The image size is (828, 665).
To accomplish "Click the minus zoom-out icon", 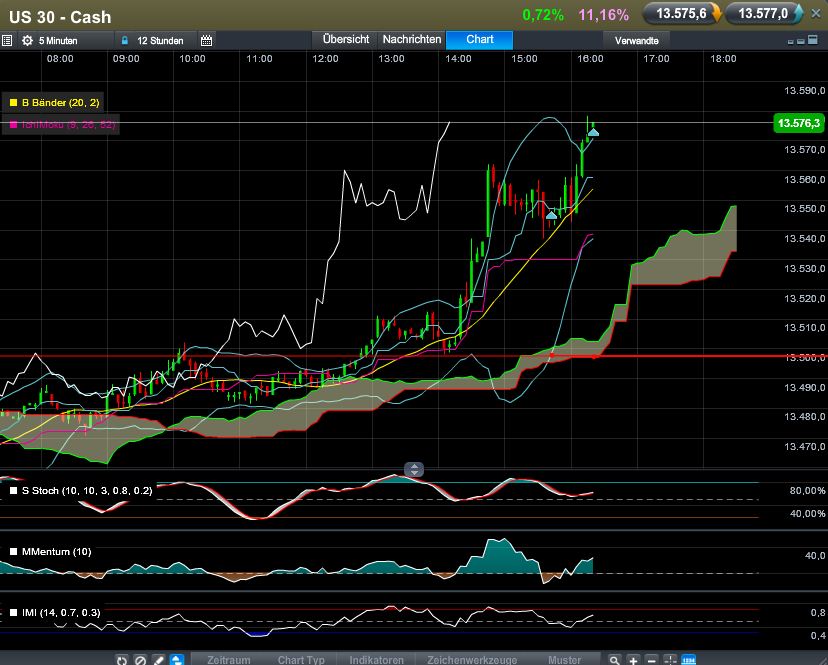I will point(652,660).
